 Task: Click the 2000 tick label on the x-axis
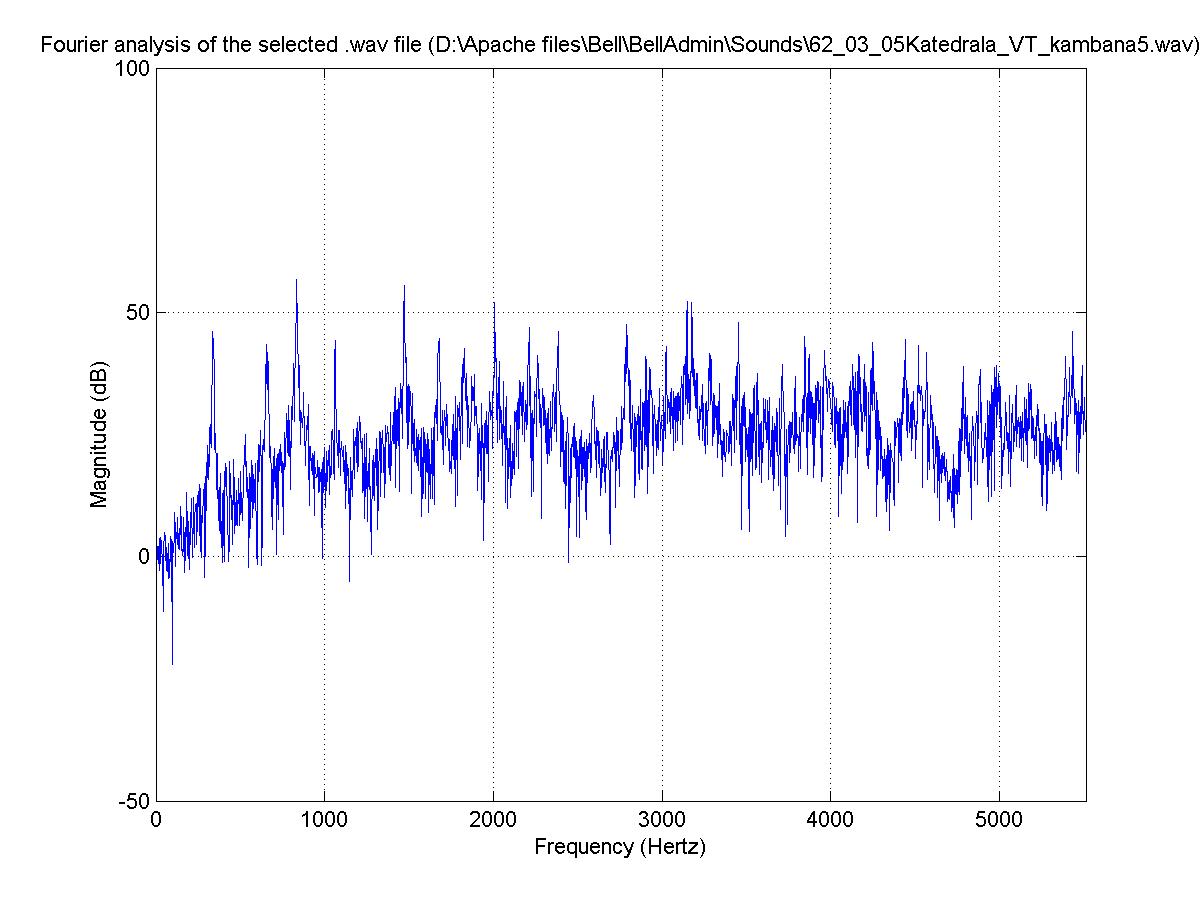[x=493, y=819]
